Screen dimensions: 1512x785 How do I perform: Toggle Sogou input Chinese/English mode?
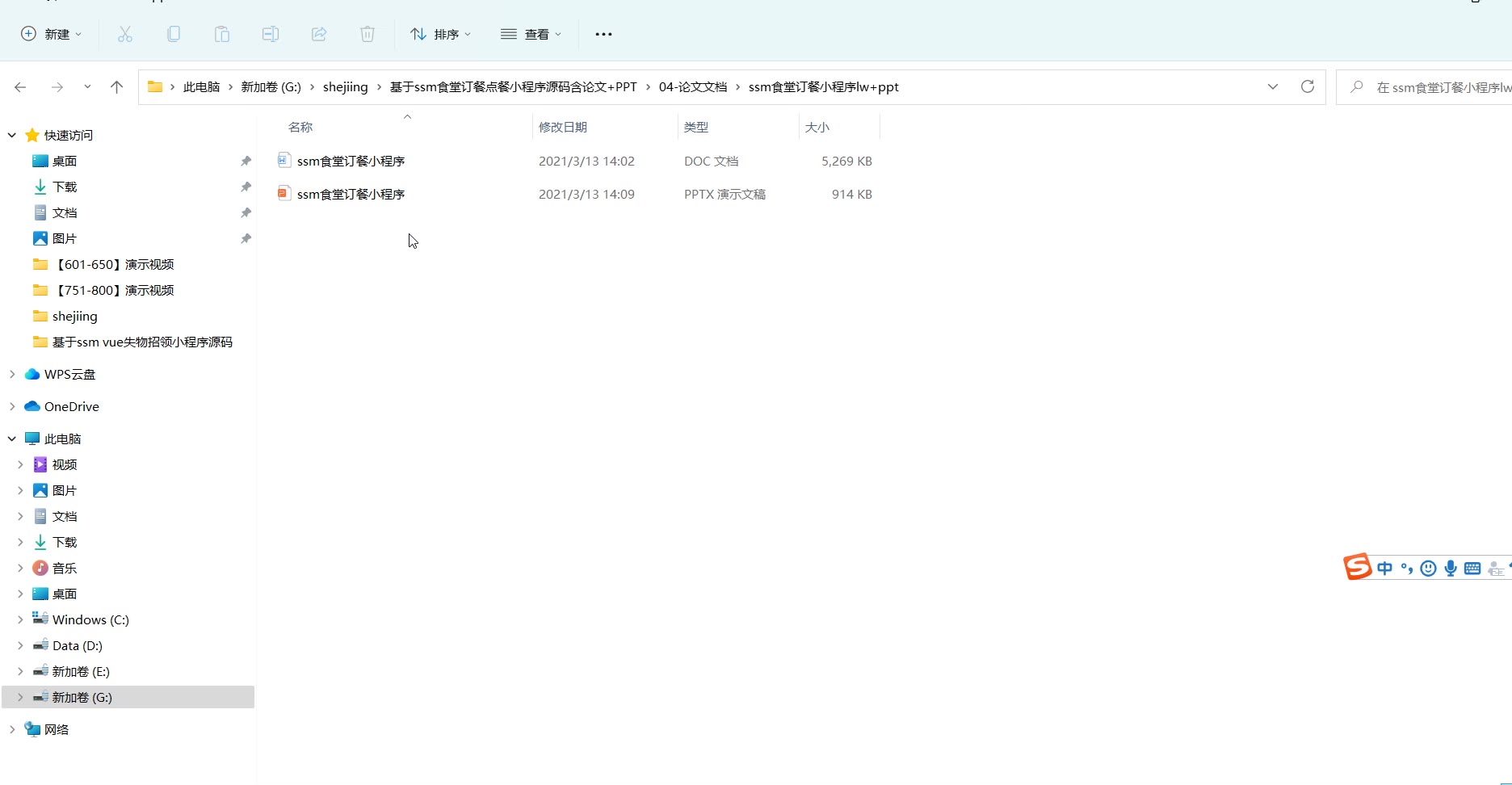coord(1384,569)
